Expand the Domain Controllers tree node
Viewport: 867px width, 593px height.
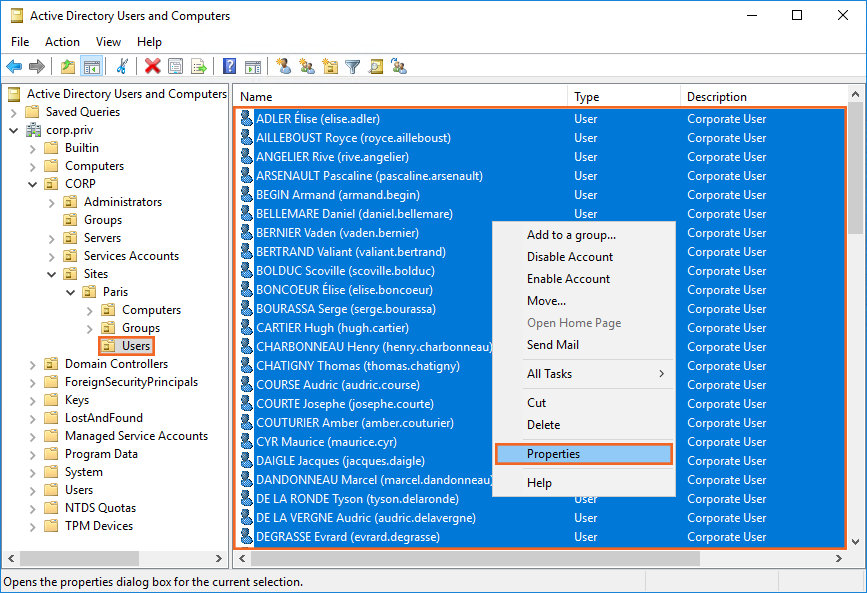tap(32, 364)
